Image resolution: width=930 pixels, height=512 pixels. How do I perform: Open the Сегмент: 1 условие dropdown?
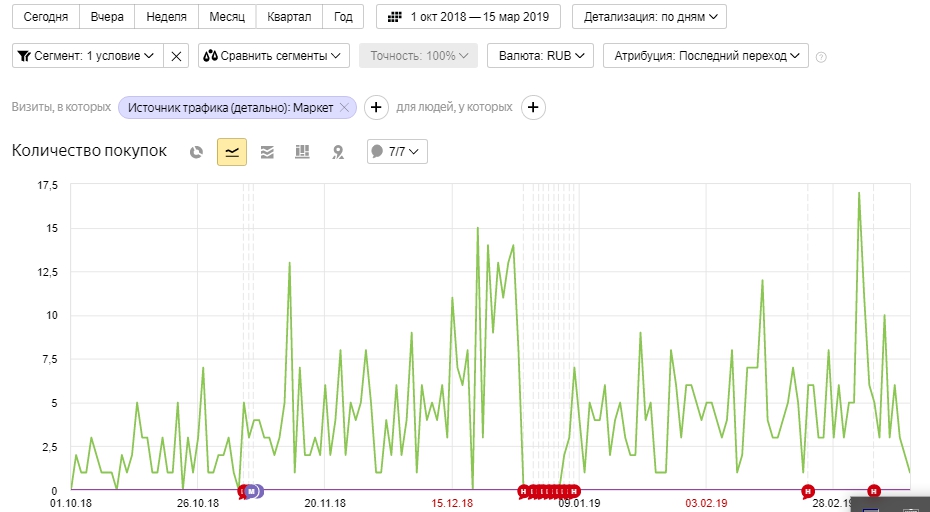pyautogui.click(x=87, y=56)
